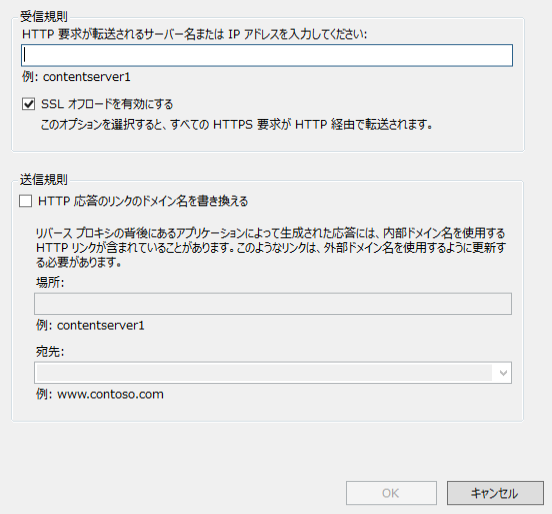552x514 pixels.
Task: Click the 宛先: field label
Action: click(50, 351)
